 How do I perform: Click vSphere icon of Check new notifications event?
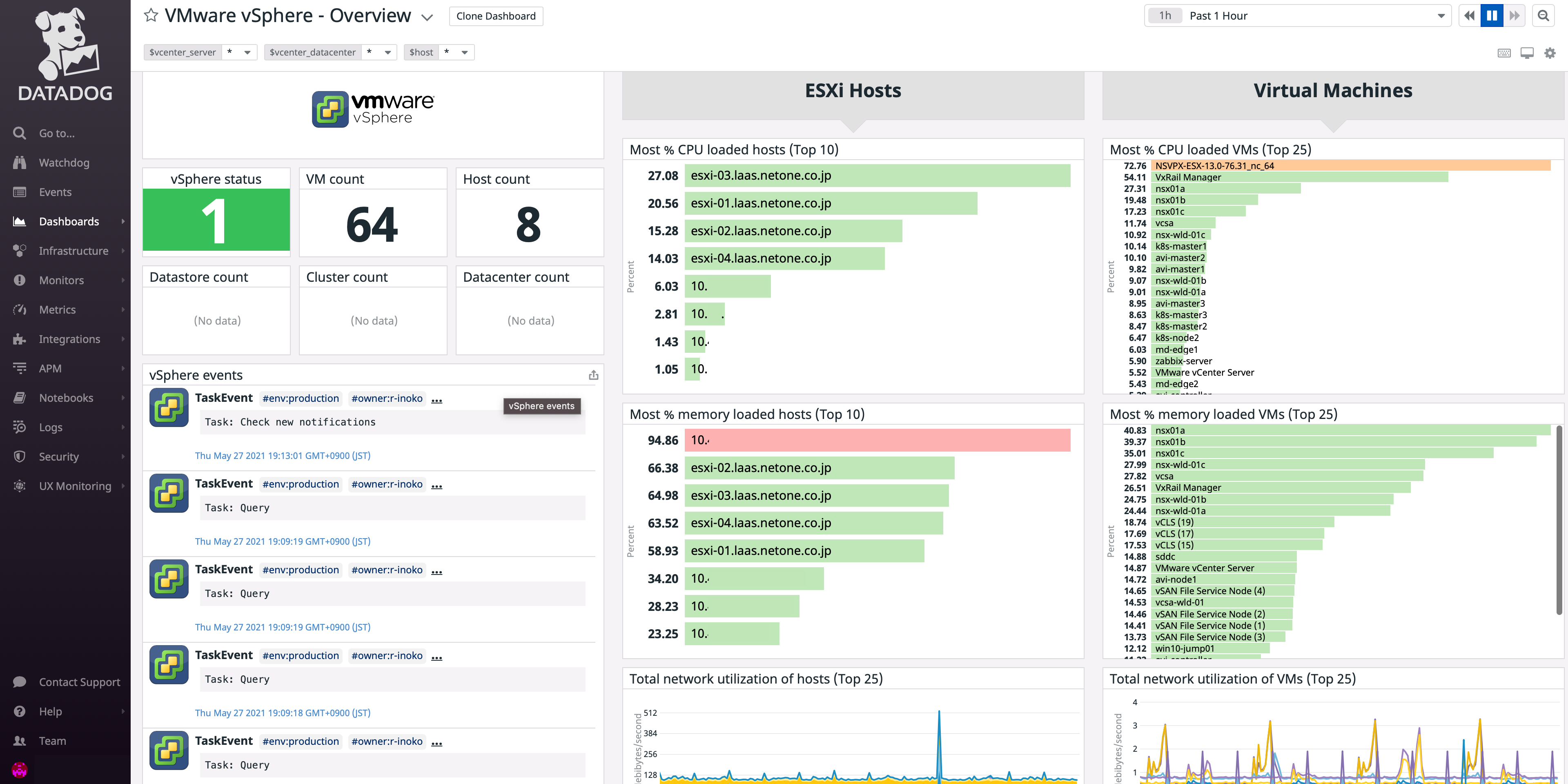pos(169,407)
